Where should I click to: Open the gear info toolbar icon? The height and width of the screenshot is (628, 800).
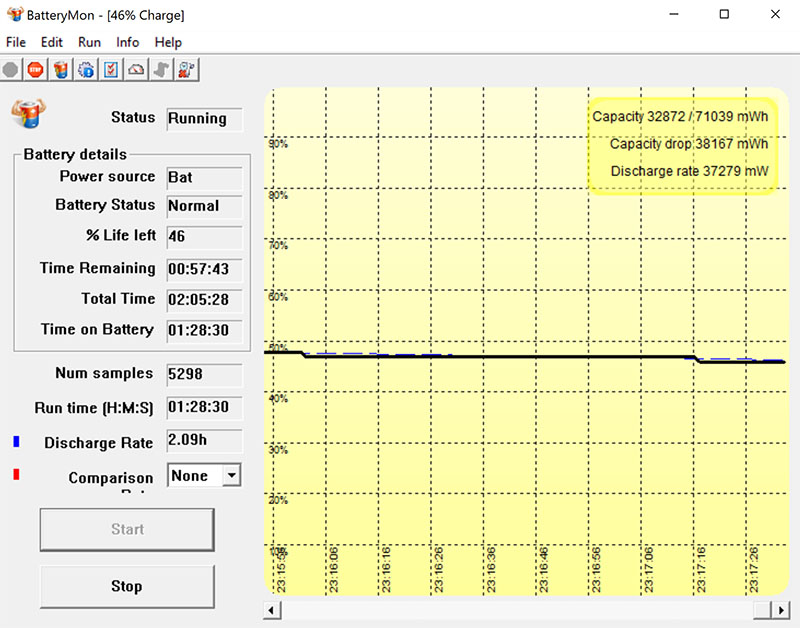(x=86, y=70)
